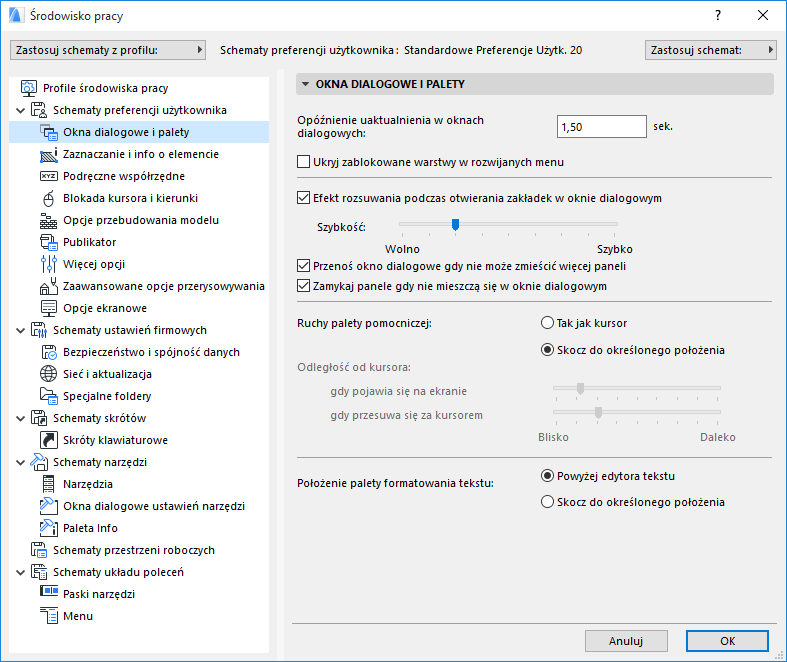Click the dialog resize grip corner
Screen dimensions: 787x662
coord(780,656)
